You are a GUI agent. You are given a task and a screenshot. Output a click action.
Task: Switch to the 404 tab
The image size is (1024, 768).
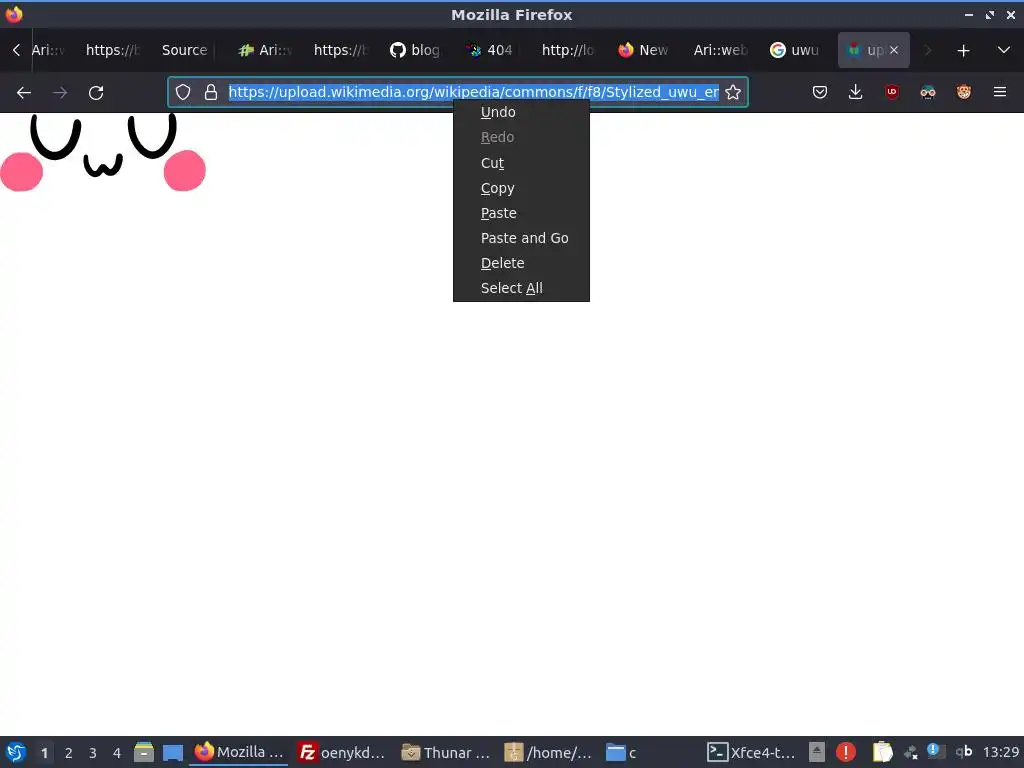pyautogui.click(x=491, y=50)
